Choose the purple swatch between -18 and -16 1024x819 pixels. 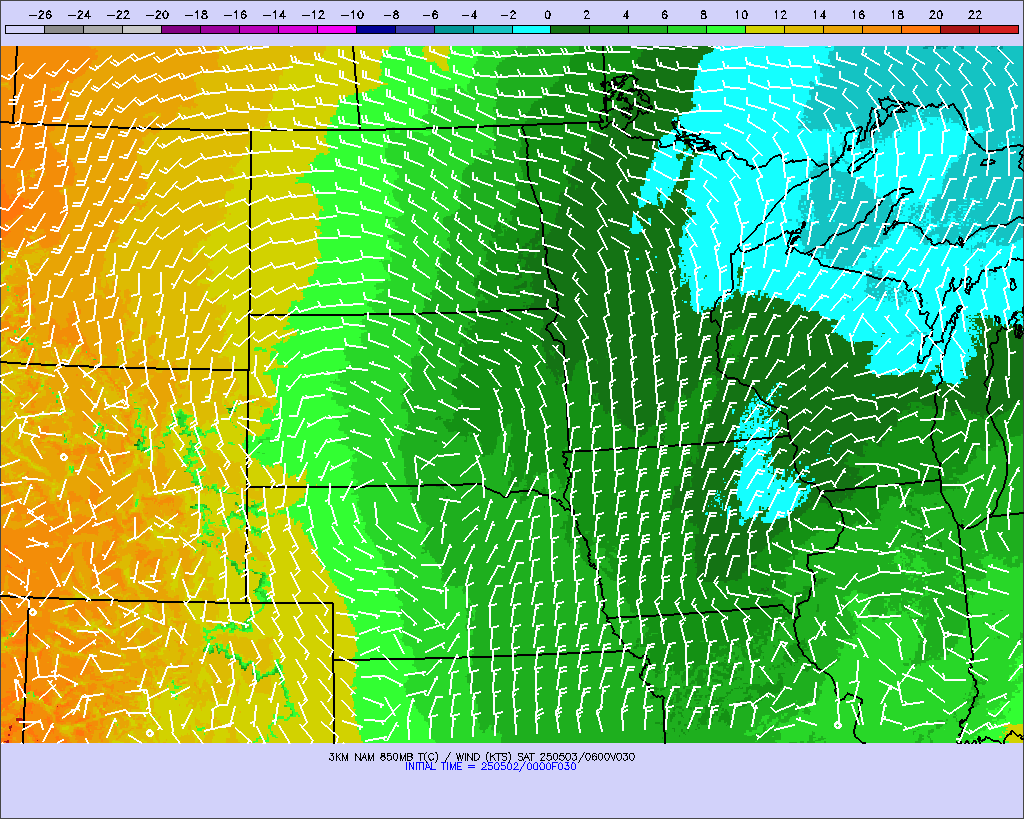click(x=220, y=29)
